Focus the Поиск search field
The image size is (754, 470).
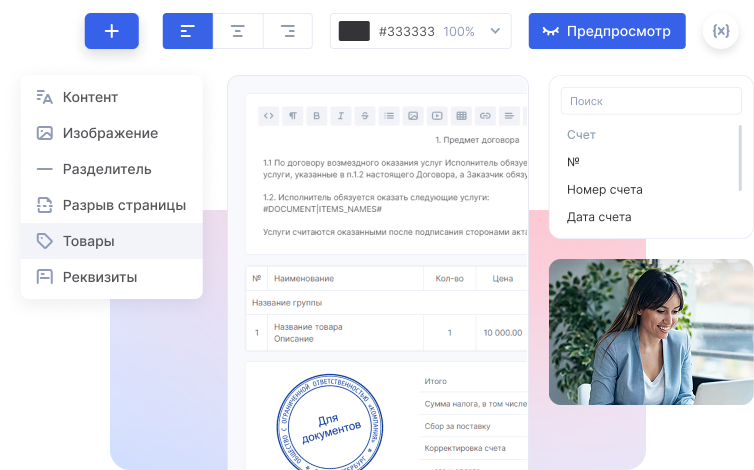coord(651,101)
